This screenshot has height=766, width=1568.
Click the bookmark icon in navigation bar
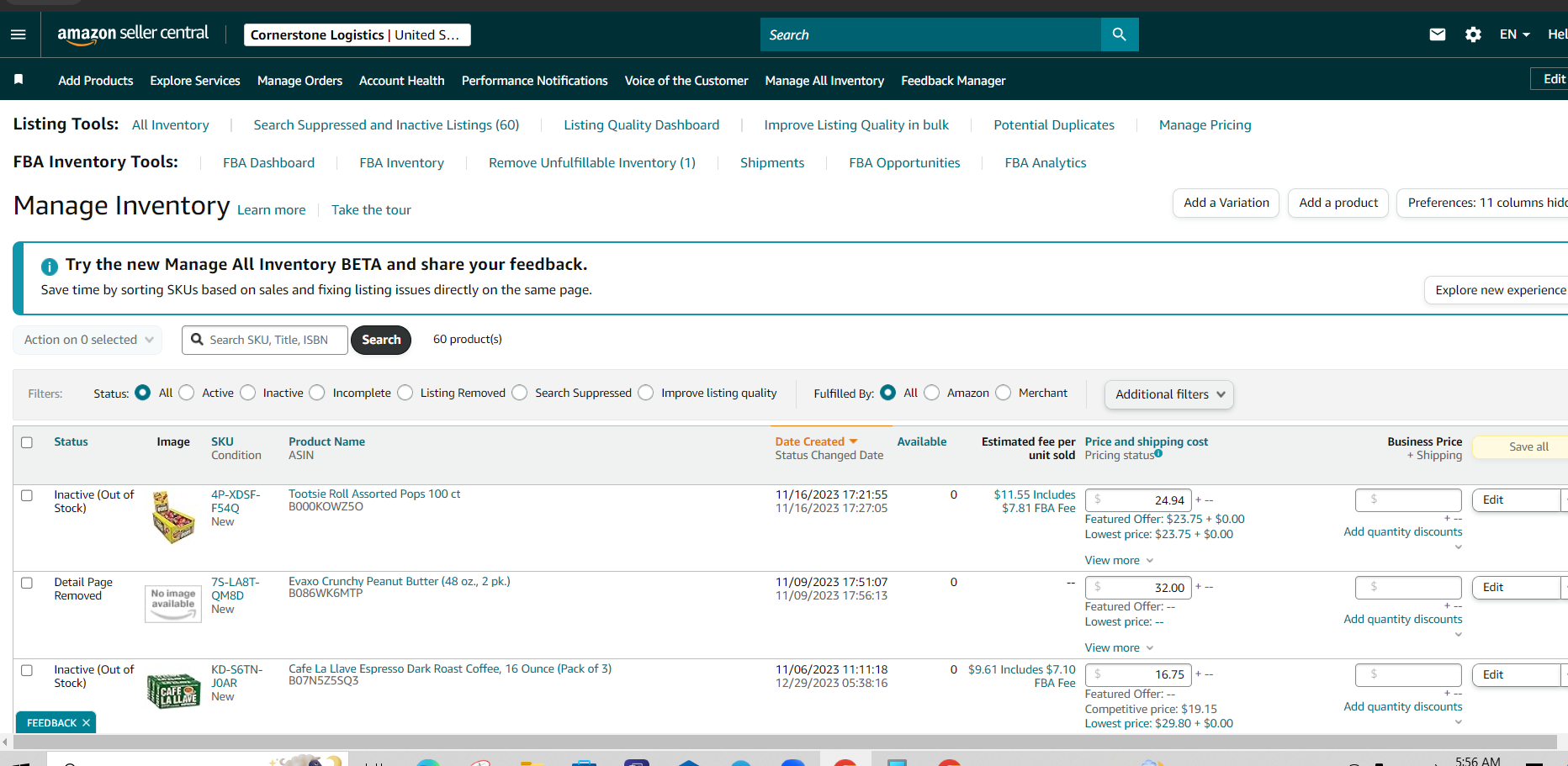tap(19, 80)
